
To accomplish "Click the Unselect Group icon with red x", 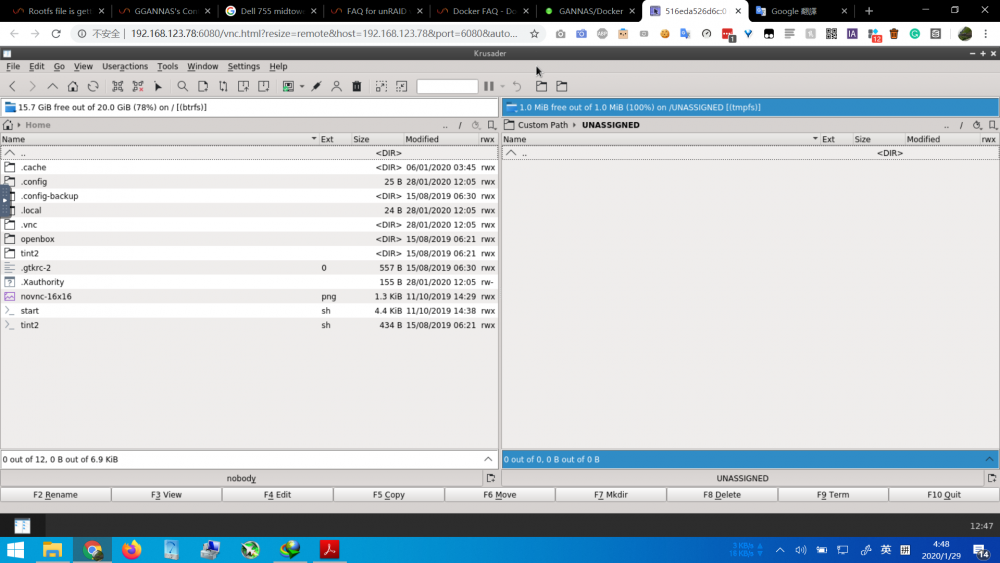I will 138,86.
